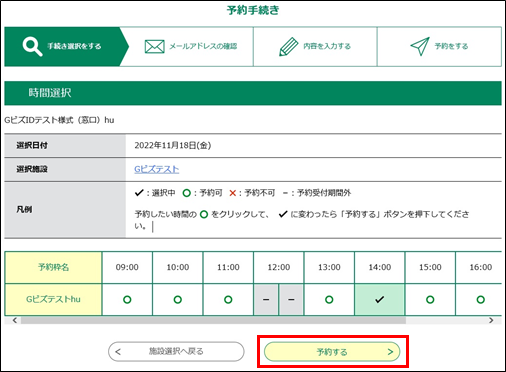
Task: Select the 16:00 available circle slot
Action: pyautogui.click(x=480, y=300)
